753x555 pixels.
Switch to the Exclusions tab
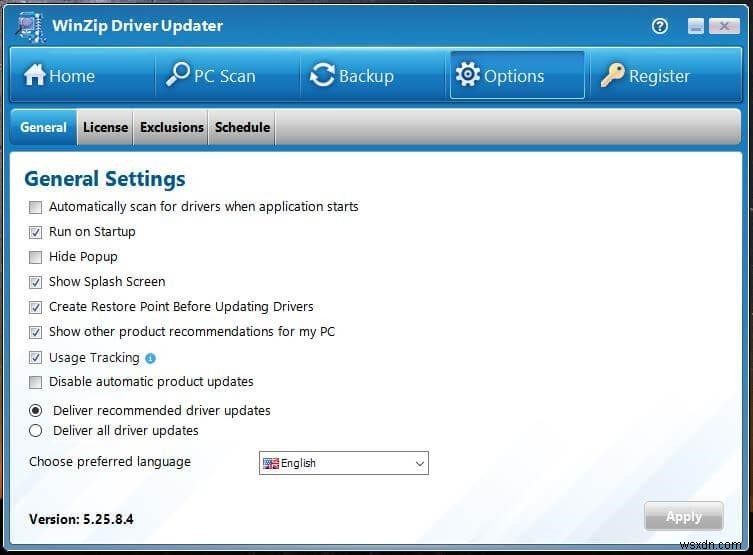point(171,127)
